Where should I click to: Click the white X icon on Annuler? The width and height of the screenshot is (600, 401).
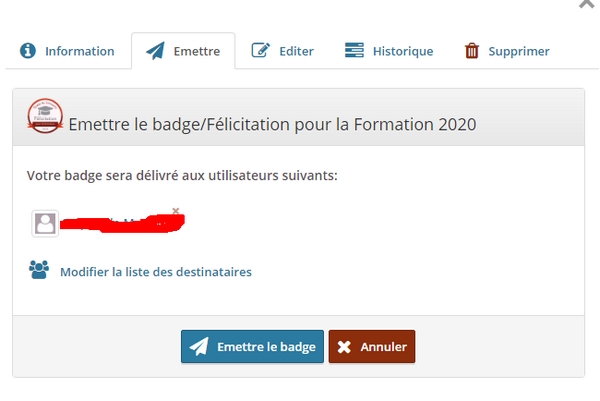[x=344, y=347]
